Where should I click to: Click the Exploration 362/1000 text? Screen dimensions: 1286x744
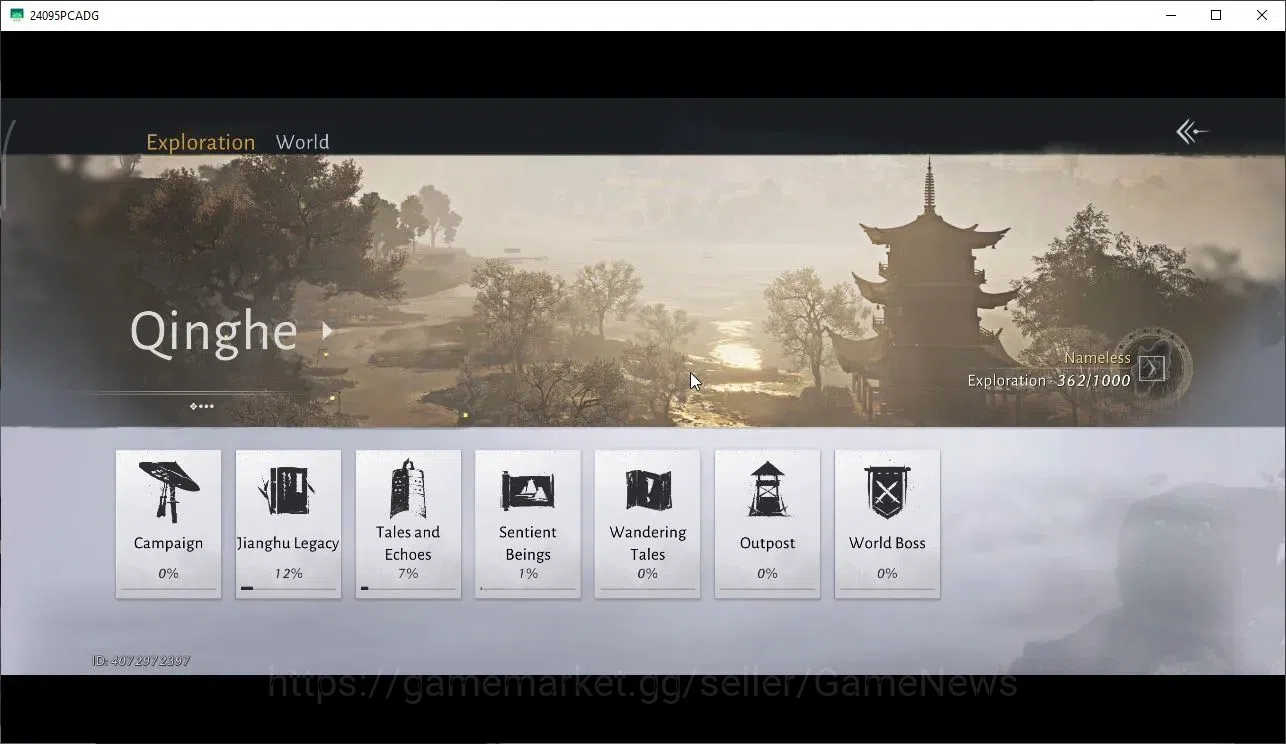coord(1049,380)
